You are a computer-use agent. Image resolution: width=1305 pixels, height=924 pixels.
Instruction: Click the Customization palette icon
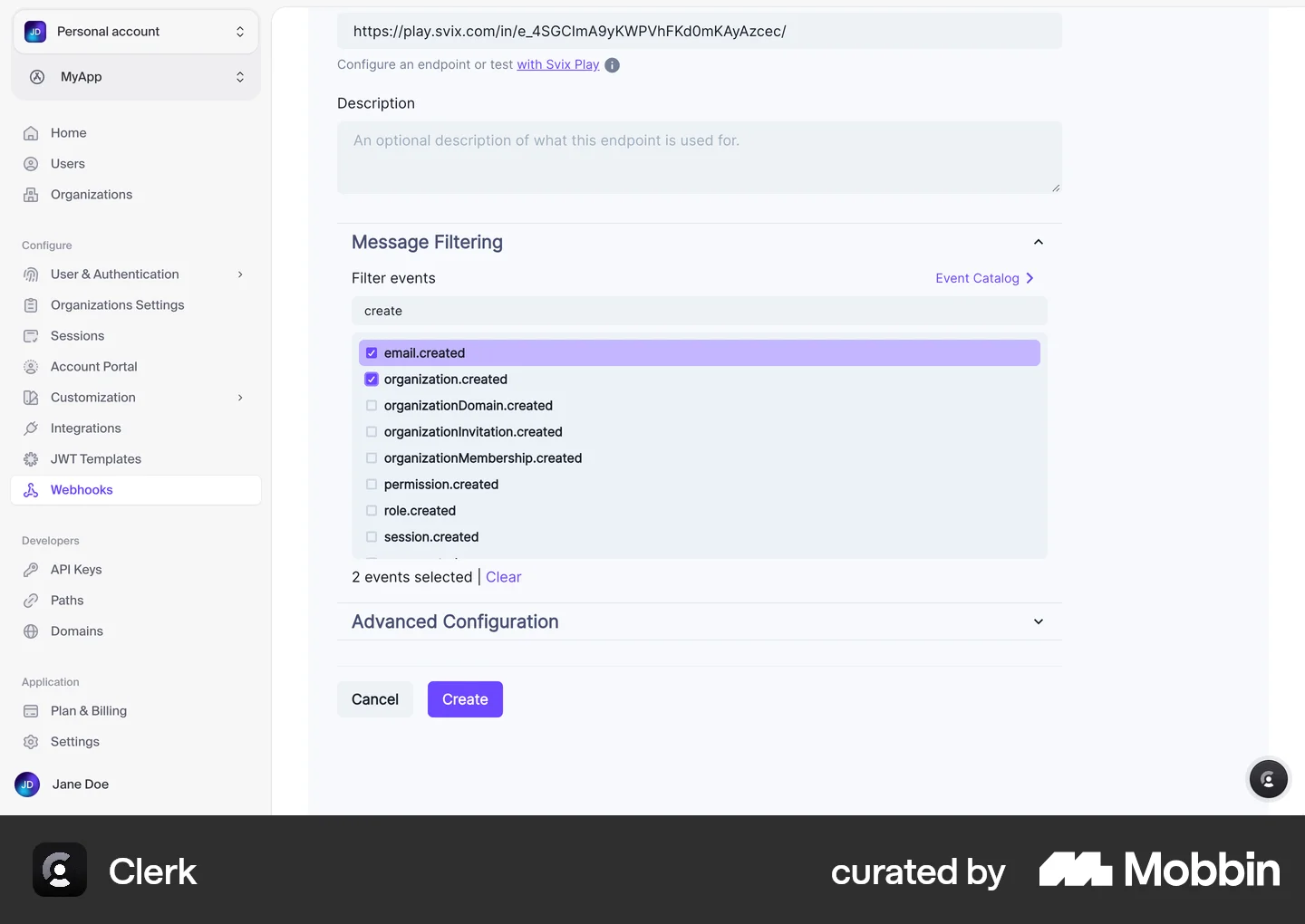click(31, 398)
